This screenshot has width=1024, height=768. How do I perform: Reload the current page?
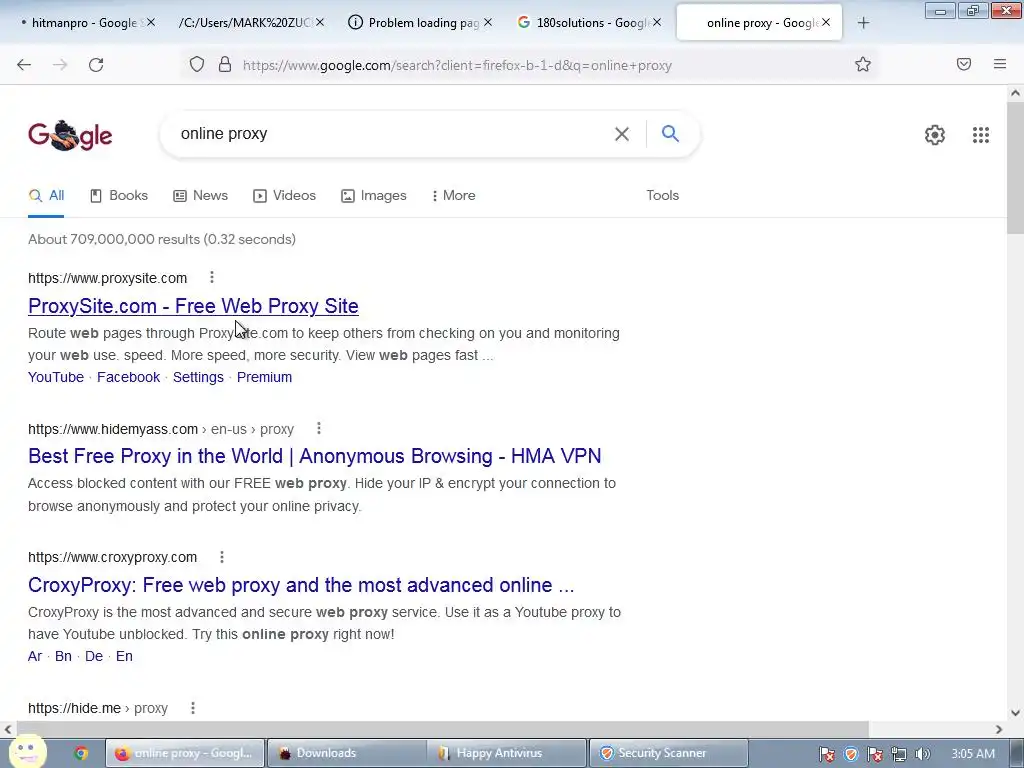96,65
